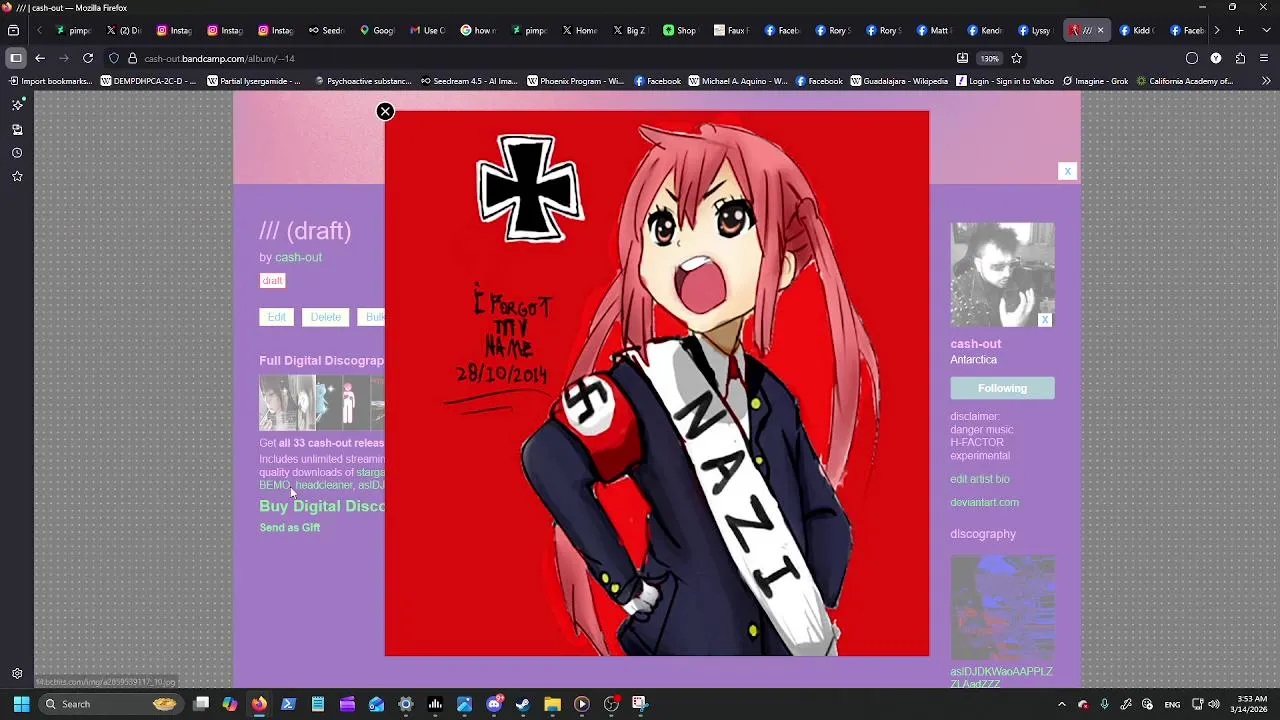Open the discography album thumbnail in sidebar
This screenshot has height=720, width=1280.
click(1002, 608)
